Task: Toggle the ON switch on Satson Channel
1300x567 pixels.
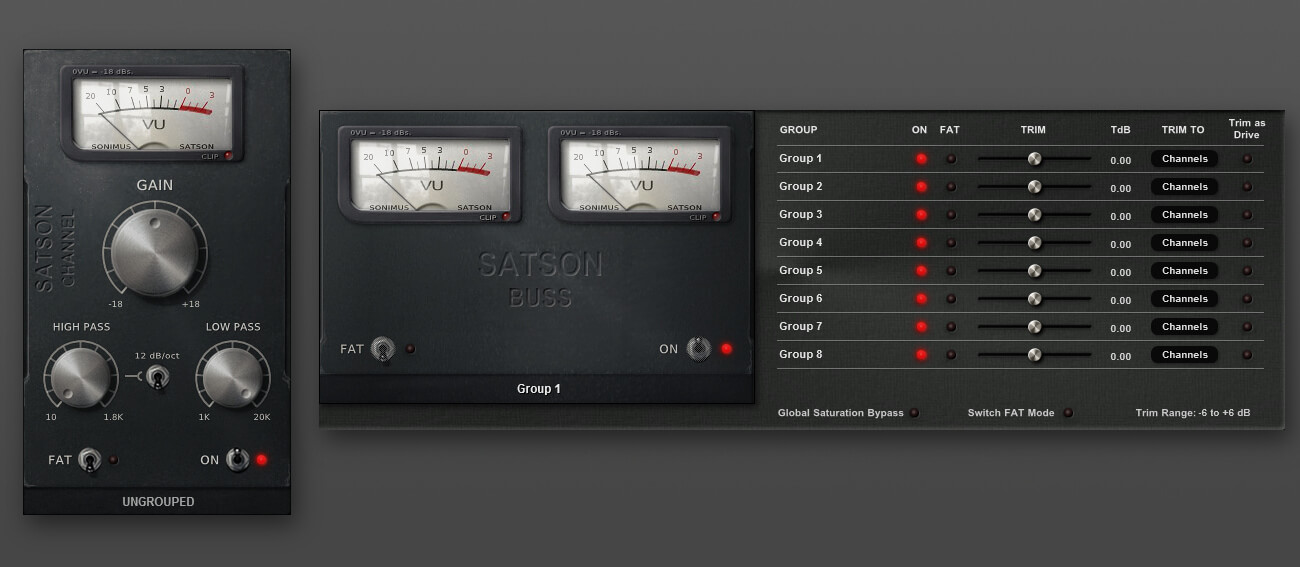Action: click(237, 460)
